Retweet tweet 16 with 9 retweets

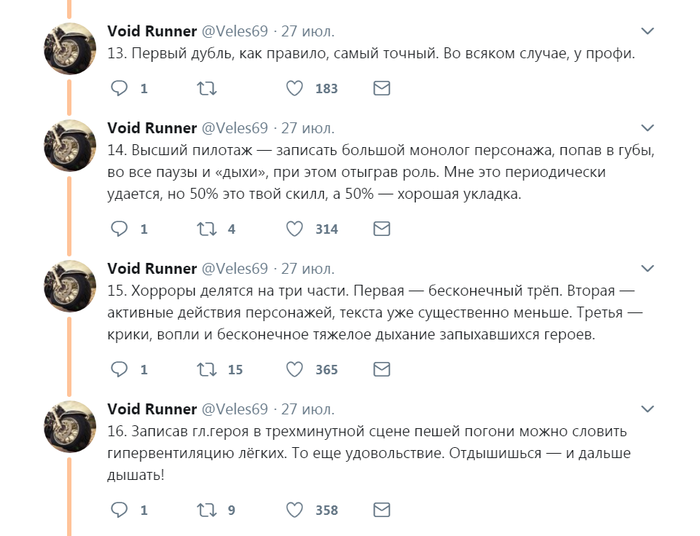tap(207, 510)
